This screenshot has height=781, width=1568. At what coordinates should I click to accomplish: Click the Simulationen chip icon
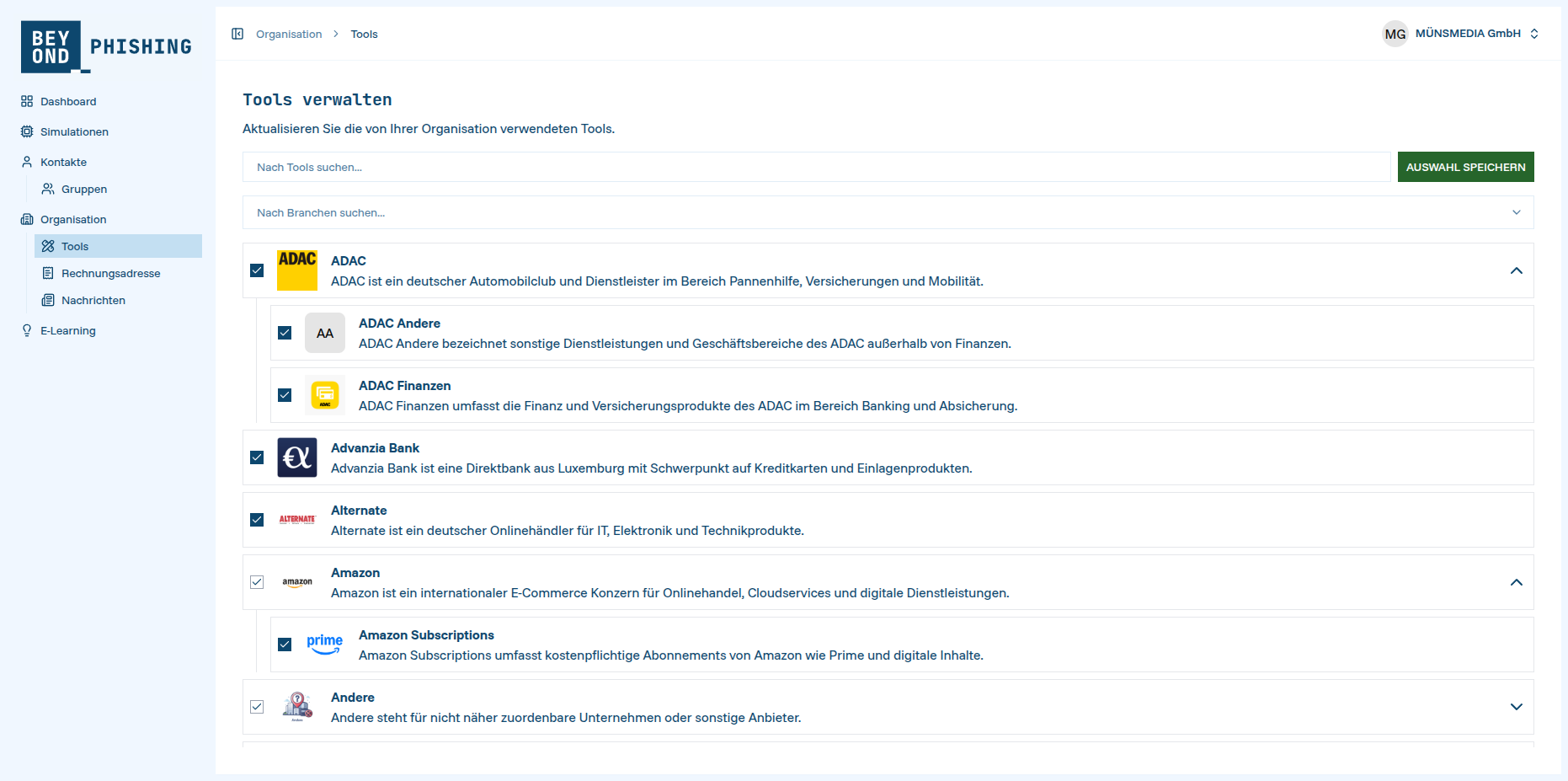(x=27, y=131)
